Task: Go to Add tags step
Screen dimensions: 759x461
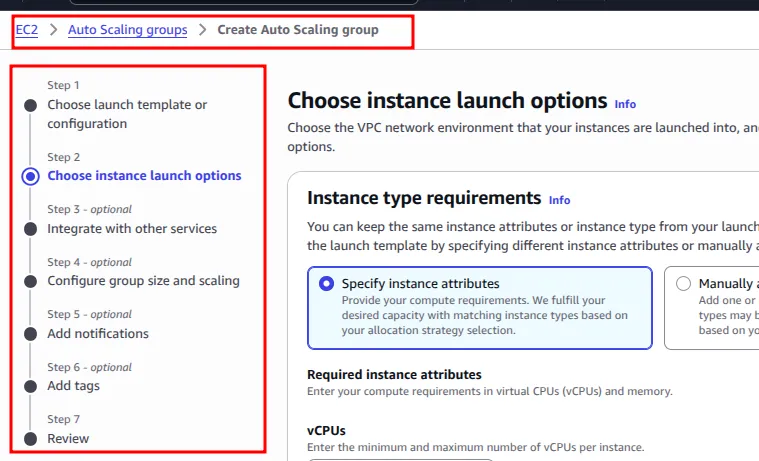Action: point(73,386)
